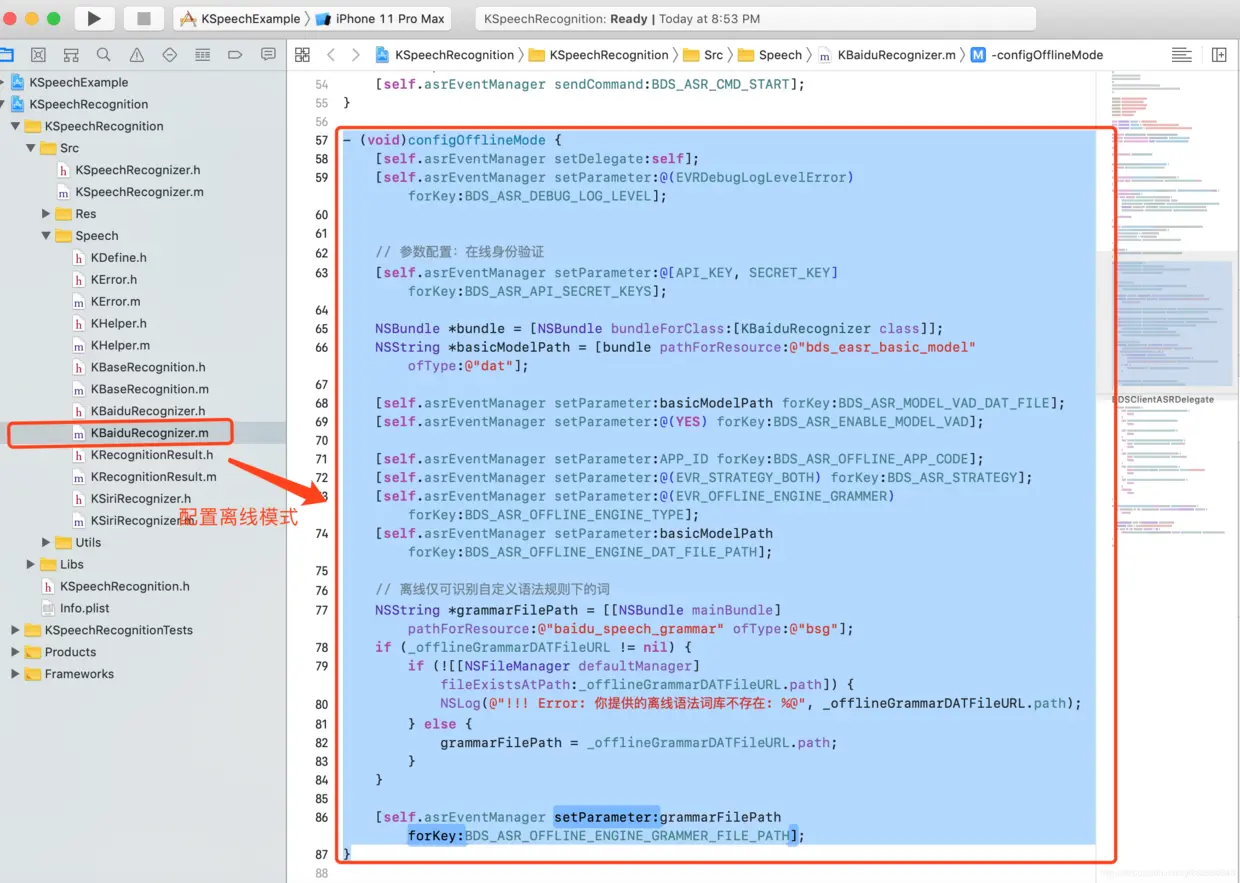This screenshot has height=883, width=1240.
Task: Open KHelper.h file
Action: (109, 324)
